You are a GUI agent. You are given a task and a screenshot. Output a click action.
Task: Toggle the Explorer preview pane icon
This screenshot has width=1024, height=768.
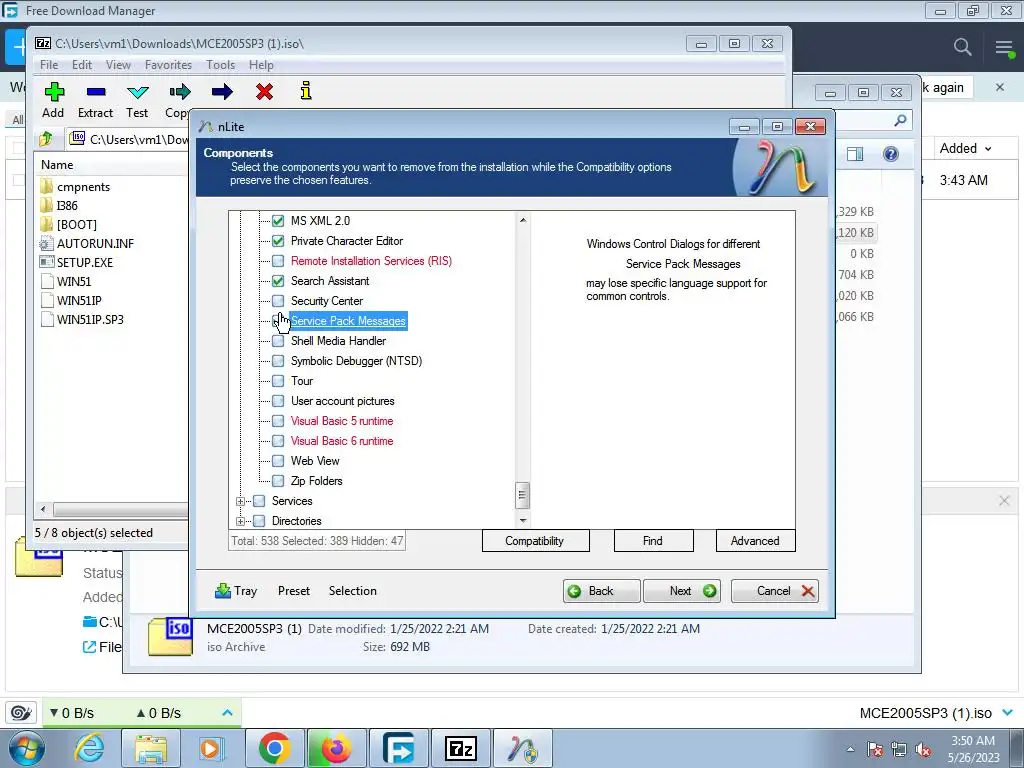point(854,153)
